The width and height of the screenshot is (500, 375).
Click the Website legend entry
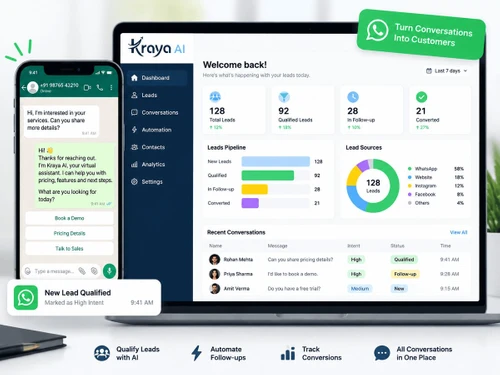point(435,177)
